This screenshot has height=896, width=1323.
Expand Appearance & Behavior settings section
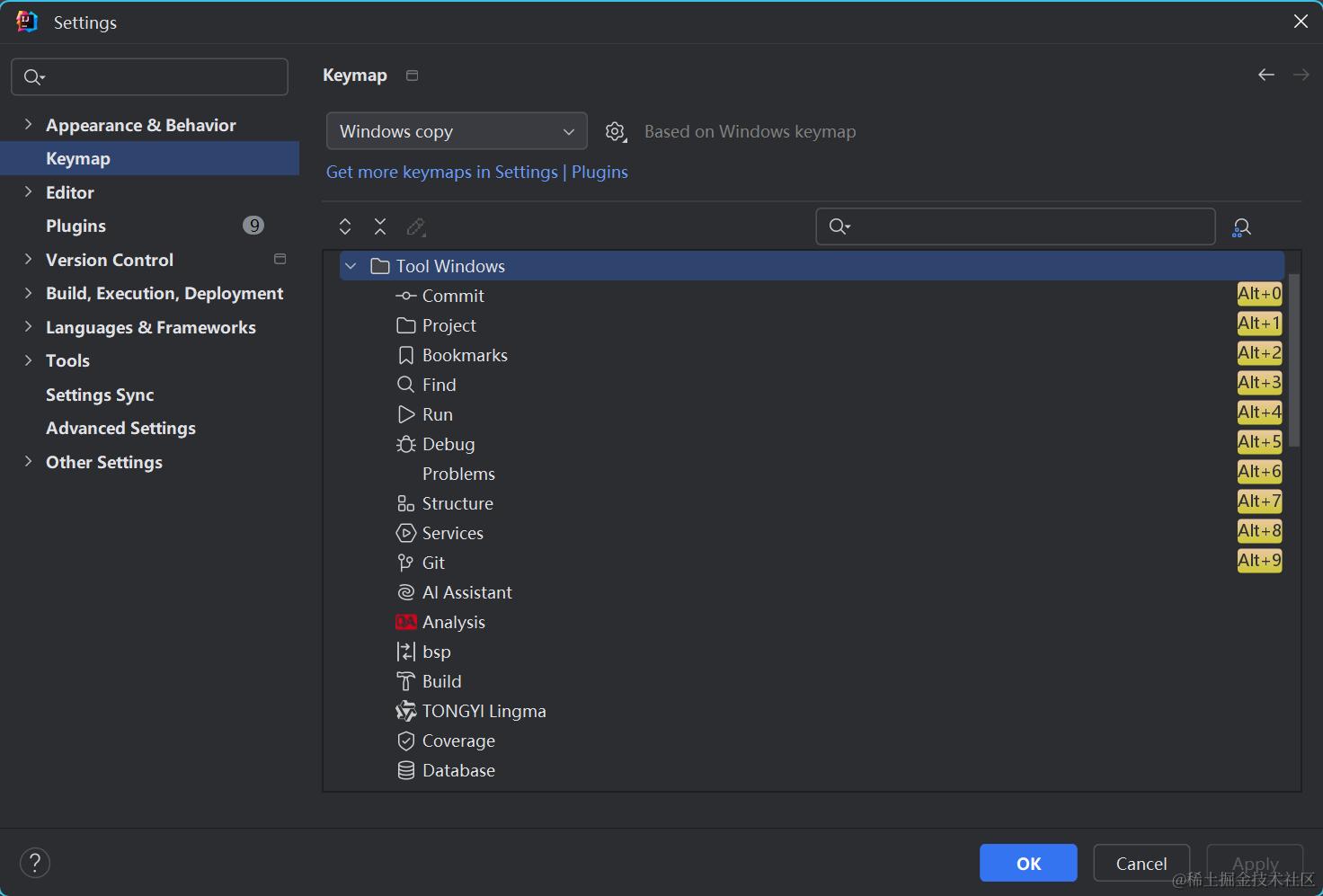click(x=28, y=125)
